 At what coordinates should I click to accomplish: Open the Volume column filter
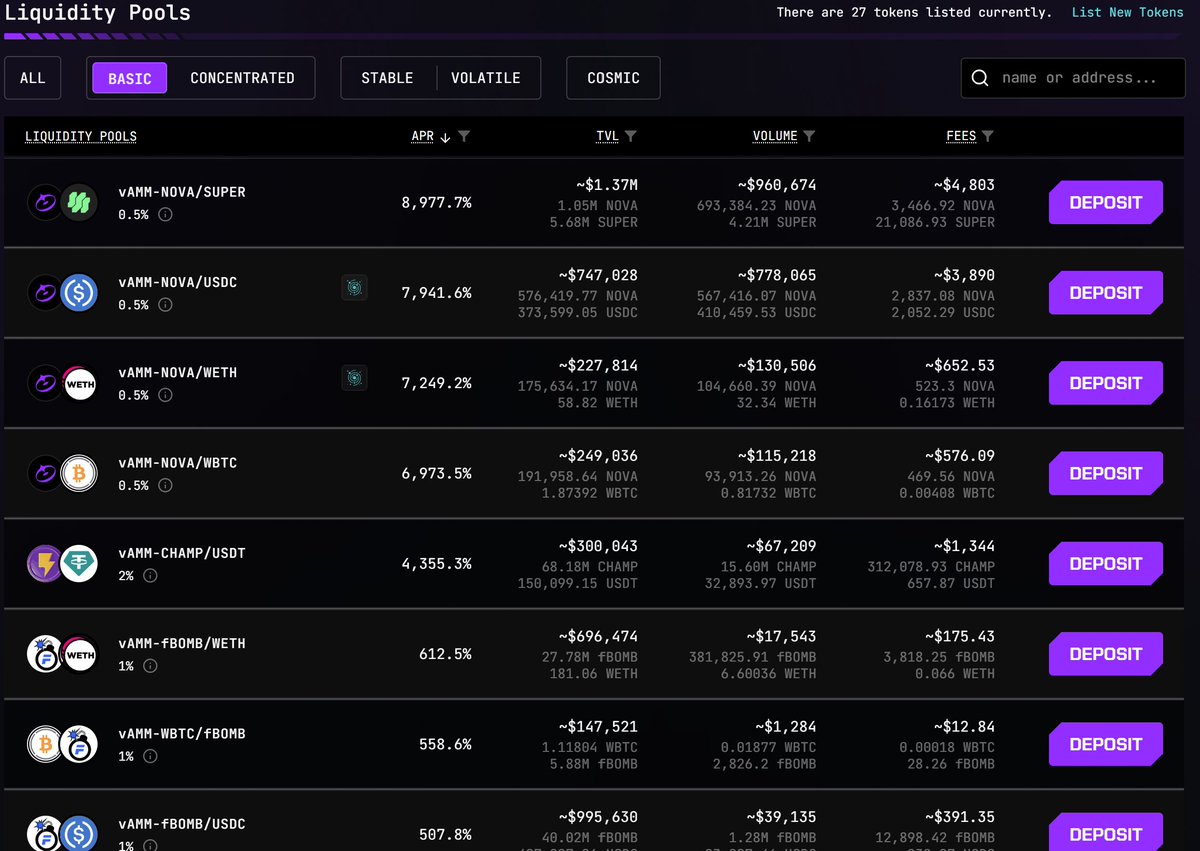coord(809,137)
